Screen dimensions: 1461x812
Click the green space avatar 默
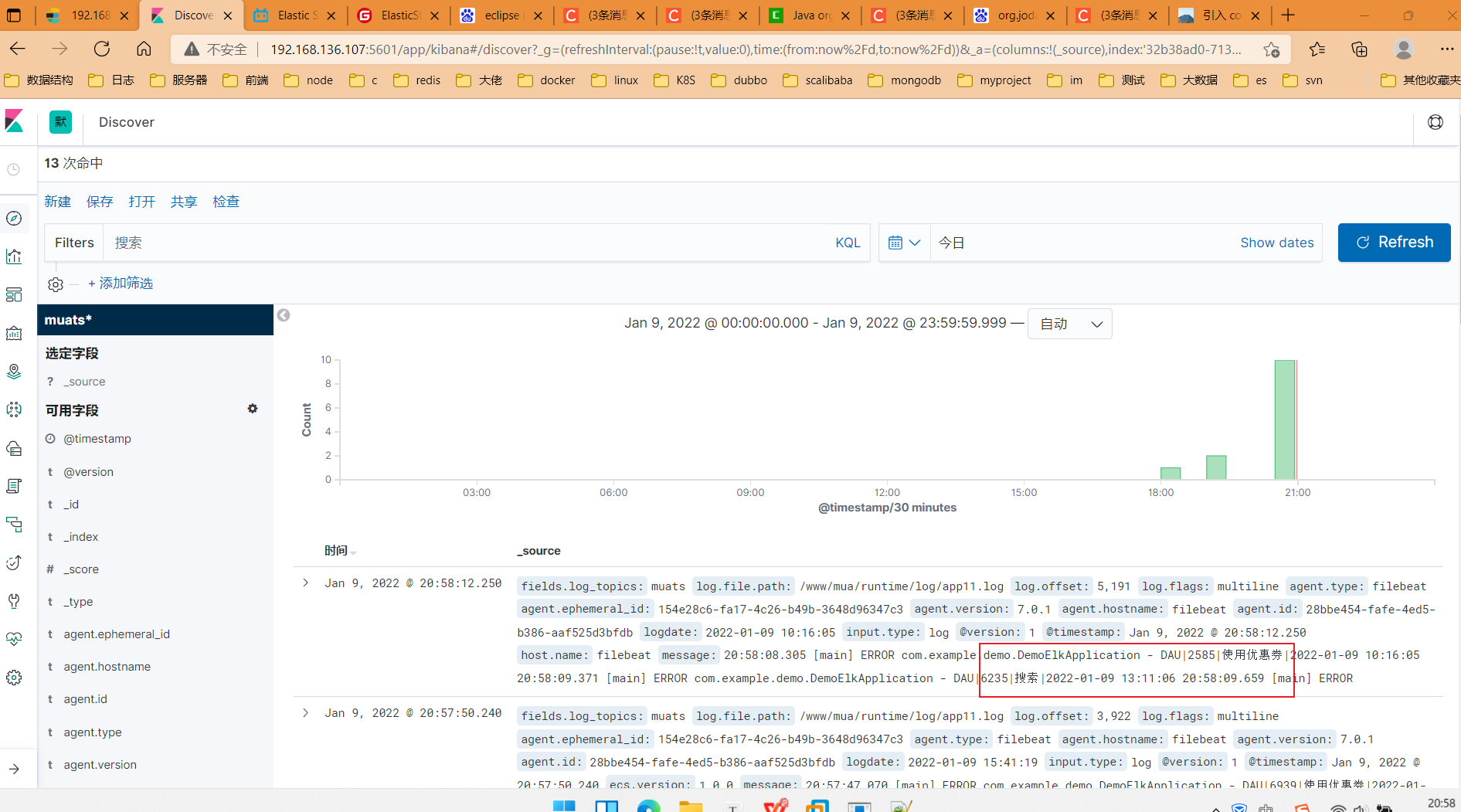[x=60, y=122]
